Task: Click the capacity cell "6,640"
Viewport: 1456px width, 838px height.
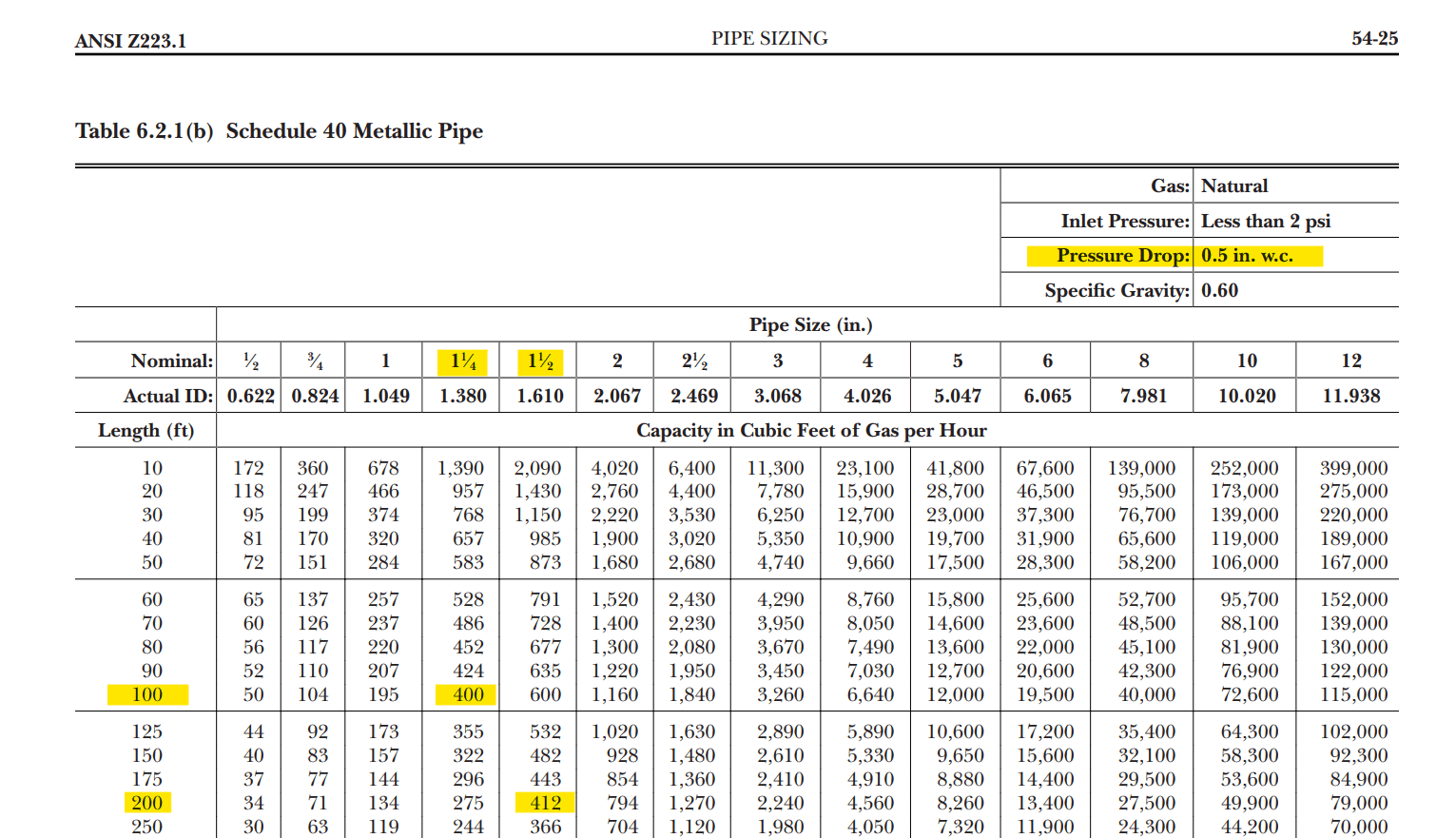Action: (870, 694)
